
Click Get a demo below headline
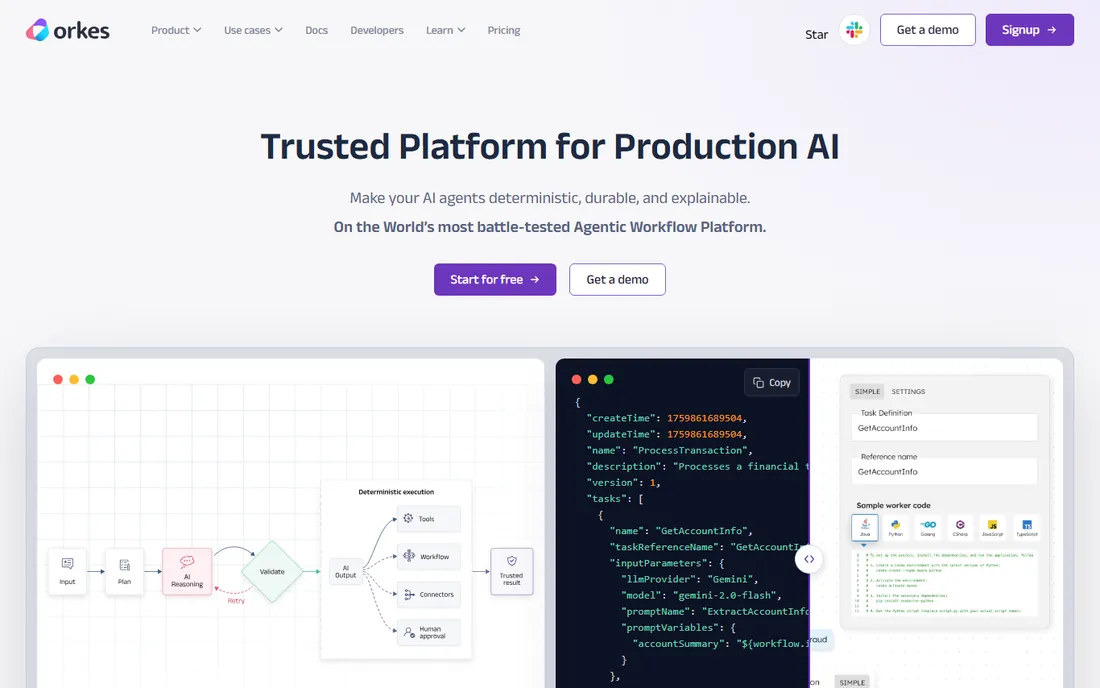click(x=617, y=279)
